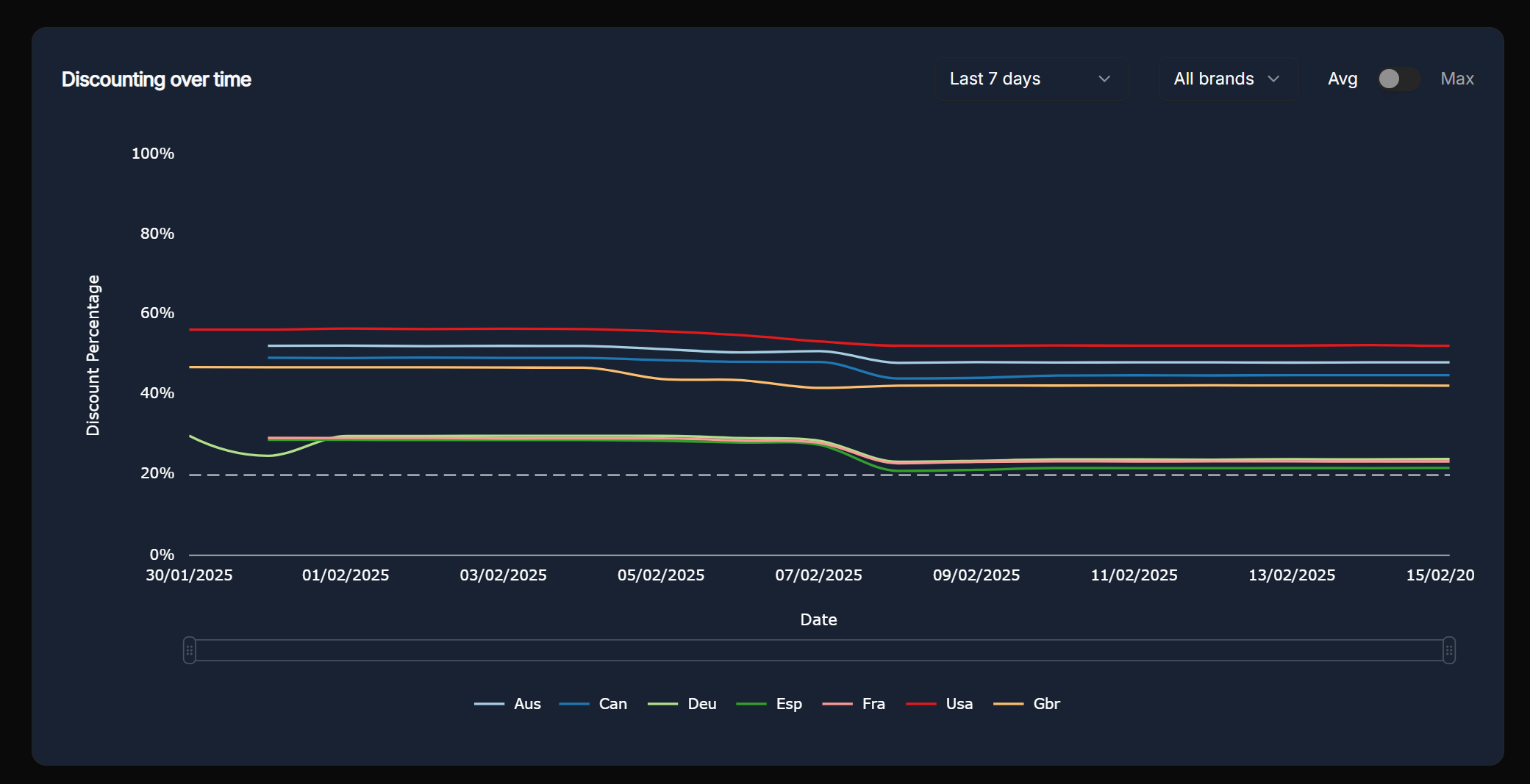Click the chevron beside Last 7 days
Screen dimensions: 1530x784
[x=1104, y=79]
